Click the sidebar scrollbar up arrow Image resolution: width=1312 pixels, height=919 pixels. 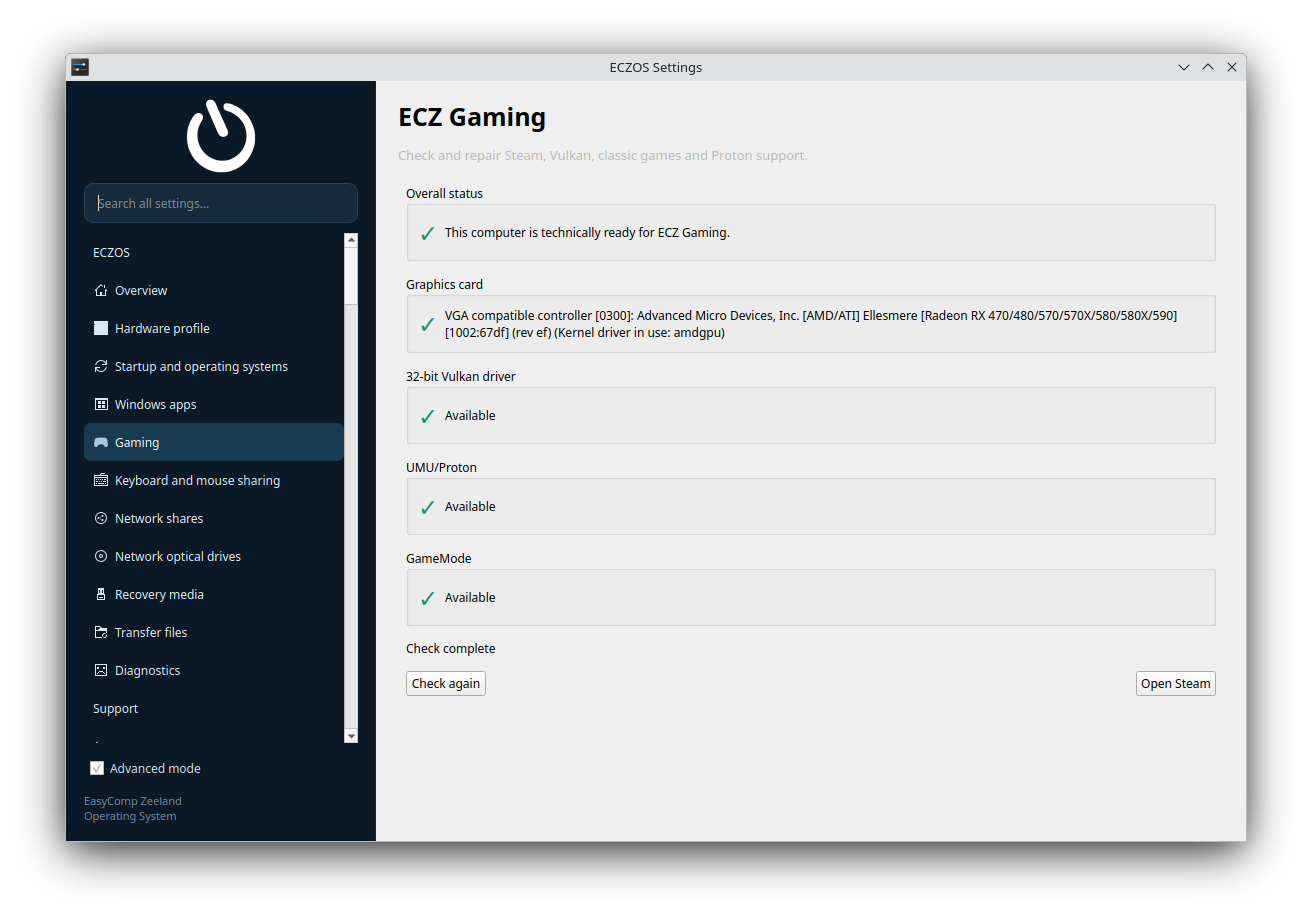[x=351, y=240]
